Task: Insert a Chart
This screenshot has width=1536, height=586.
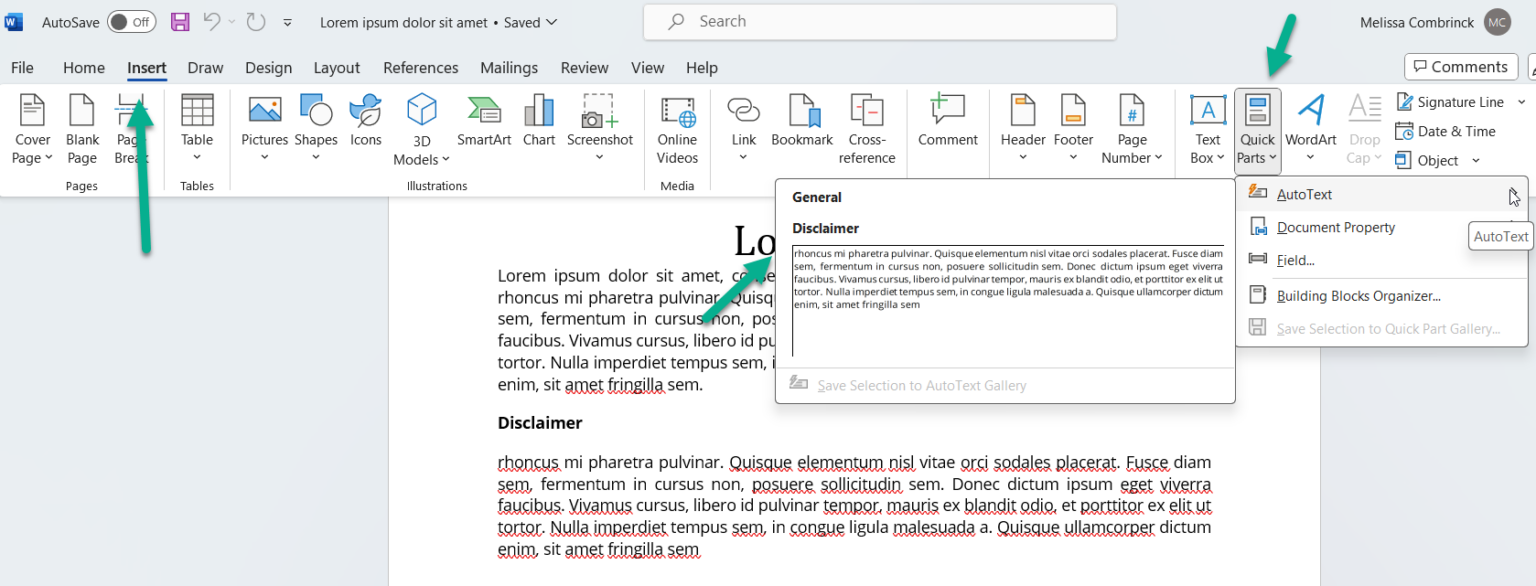Action: coord(539,120)
